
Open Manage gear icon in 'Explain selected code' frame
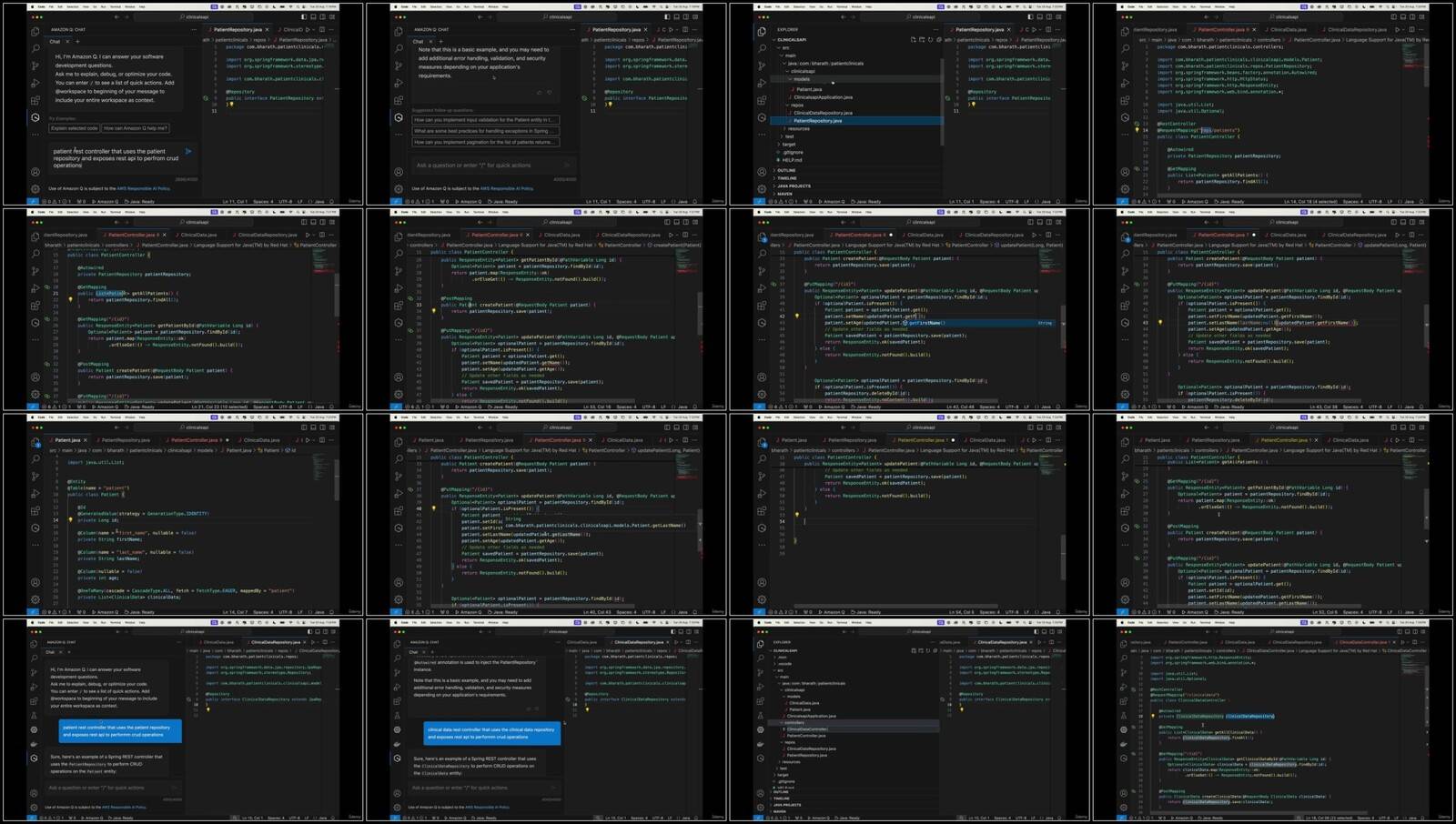(x=35, y=188)
